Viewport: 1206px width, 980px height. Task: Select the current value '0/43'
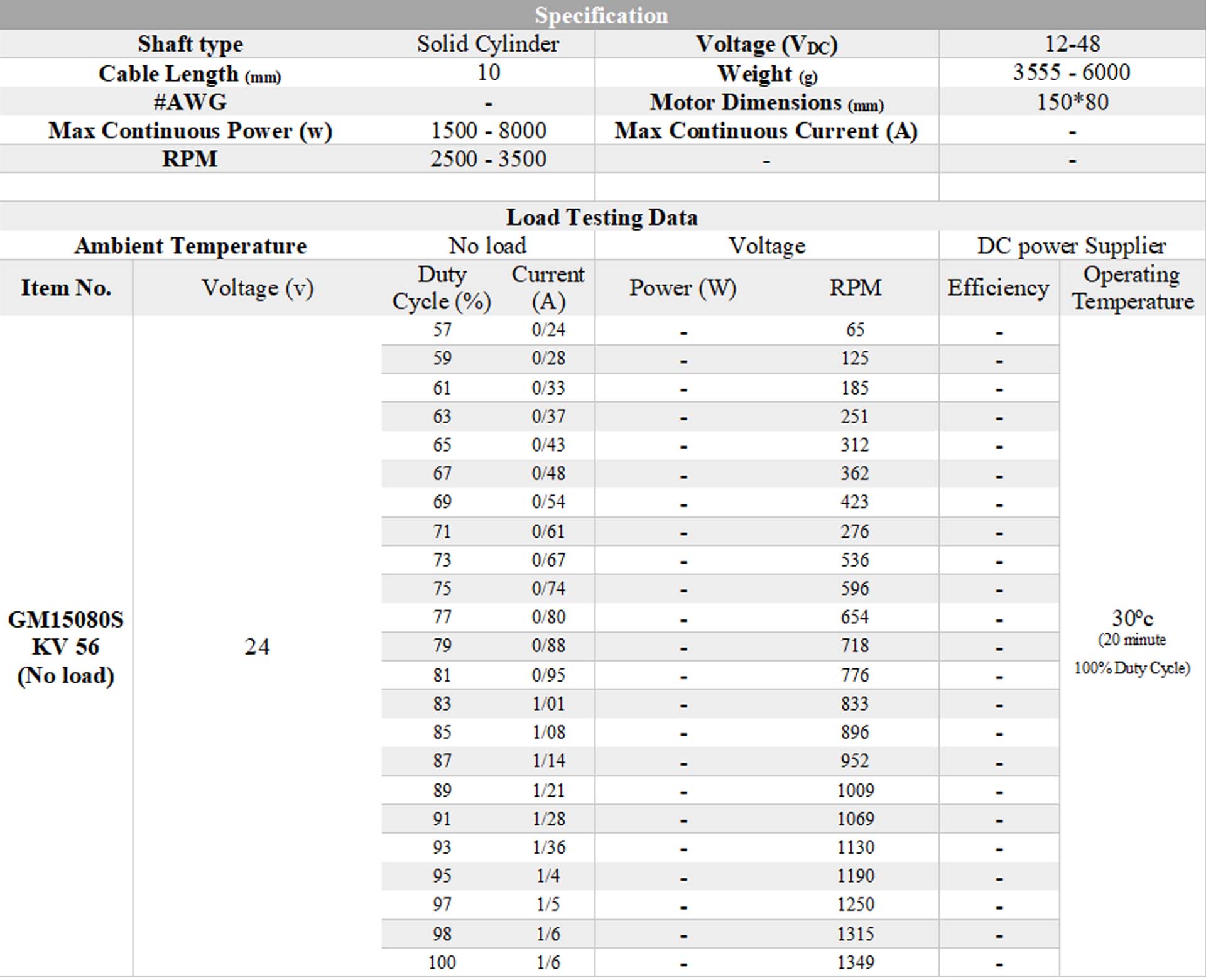tap(548, 445)
